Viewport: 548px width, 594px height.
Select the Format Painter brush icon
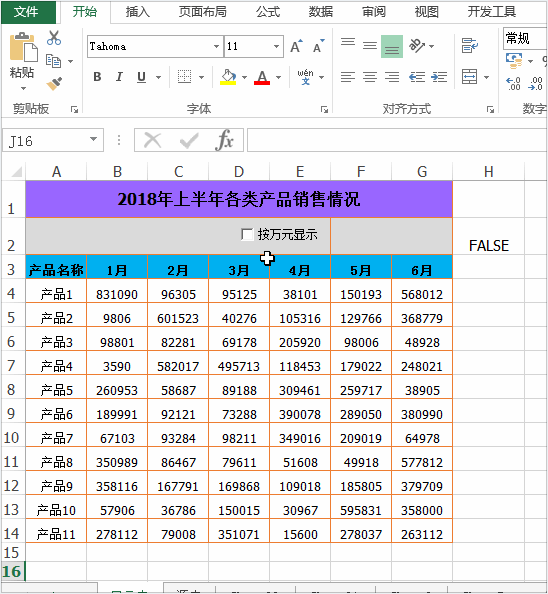pyautogui.click(x=54, y=83)
